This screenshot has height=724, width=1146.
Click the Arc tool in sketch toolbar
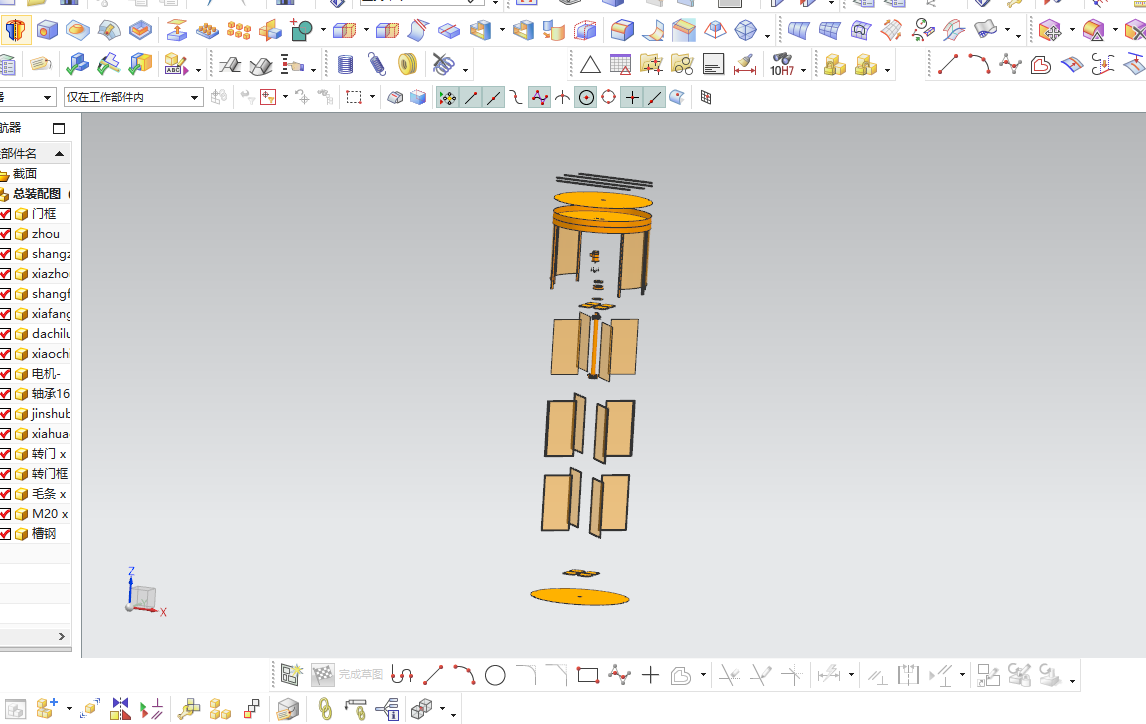[464, 675]
